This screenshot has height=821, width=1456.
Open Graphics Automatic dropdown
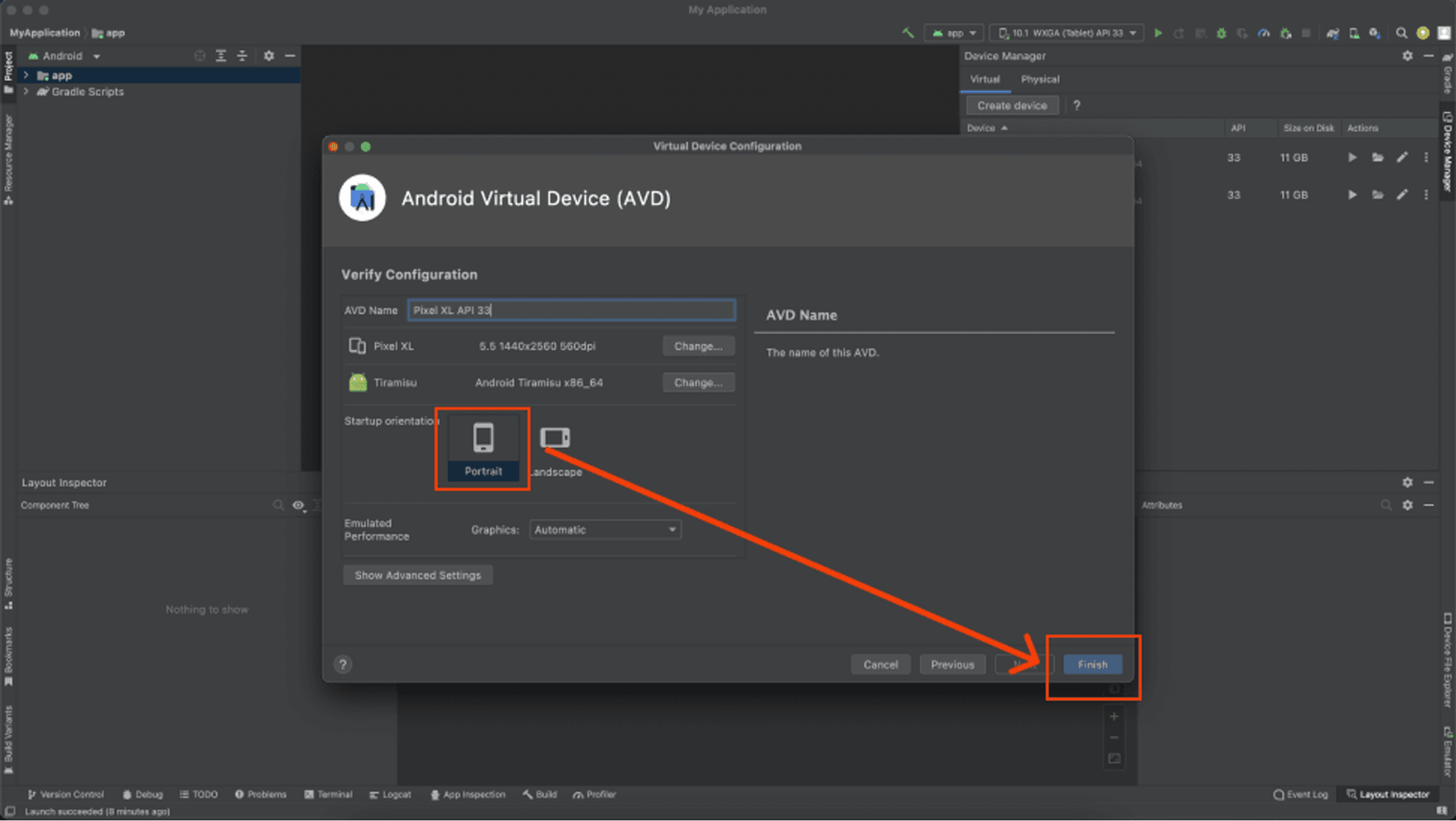point(605,530)
